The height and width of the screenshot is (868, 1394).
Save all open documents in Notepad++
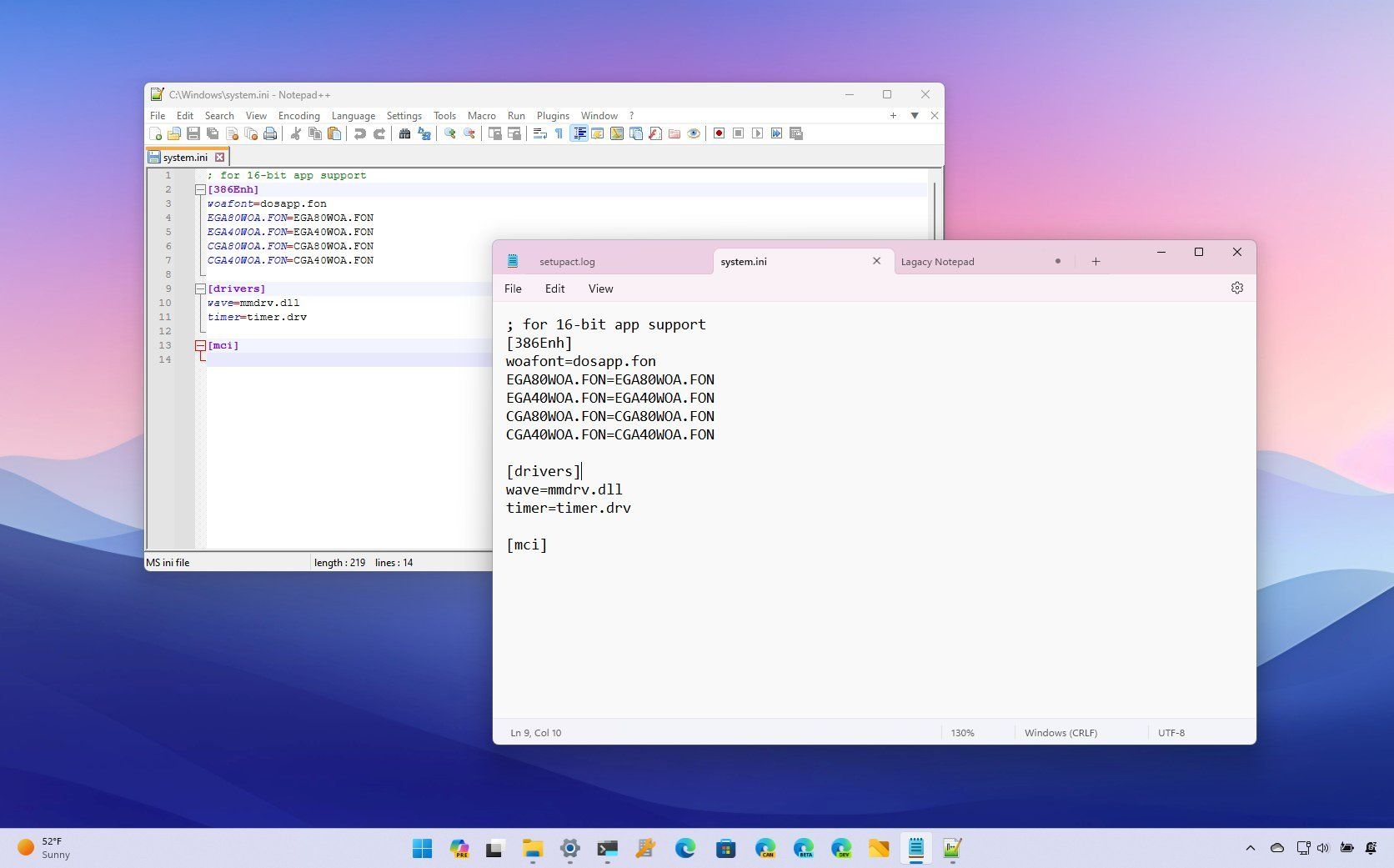click(x=212, y=133)
